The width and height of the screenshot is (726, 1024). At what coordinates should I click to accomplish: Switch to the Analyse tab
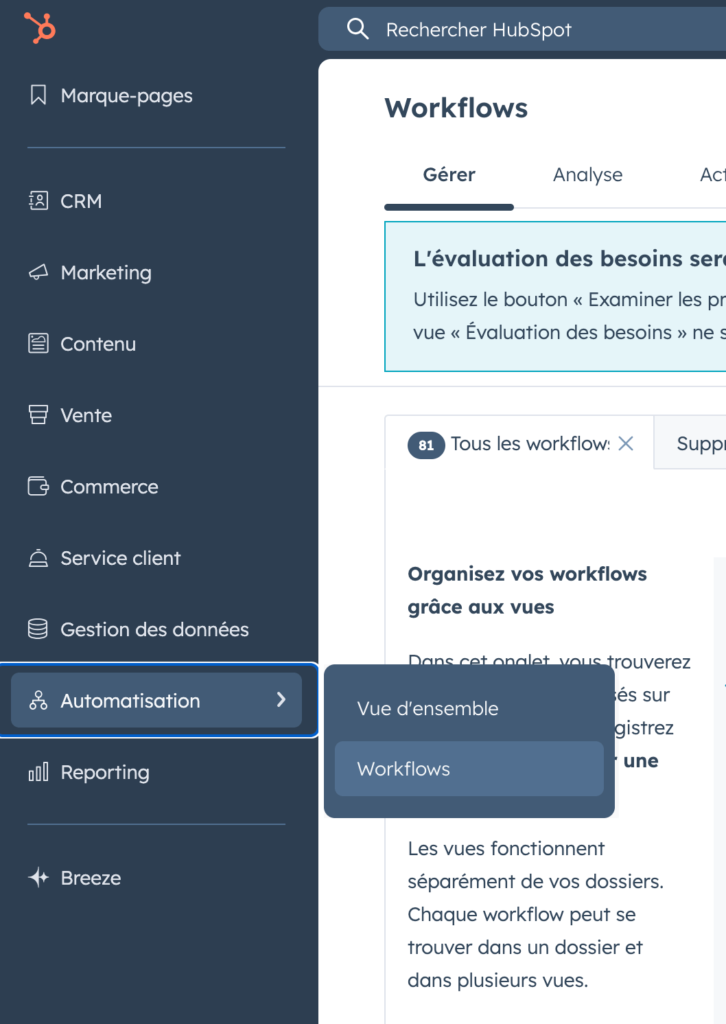click(587, 175)
